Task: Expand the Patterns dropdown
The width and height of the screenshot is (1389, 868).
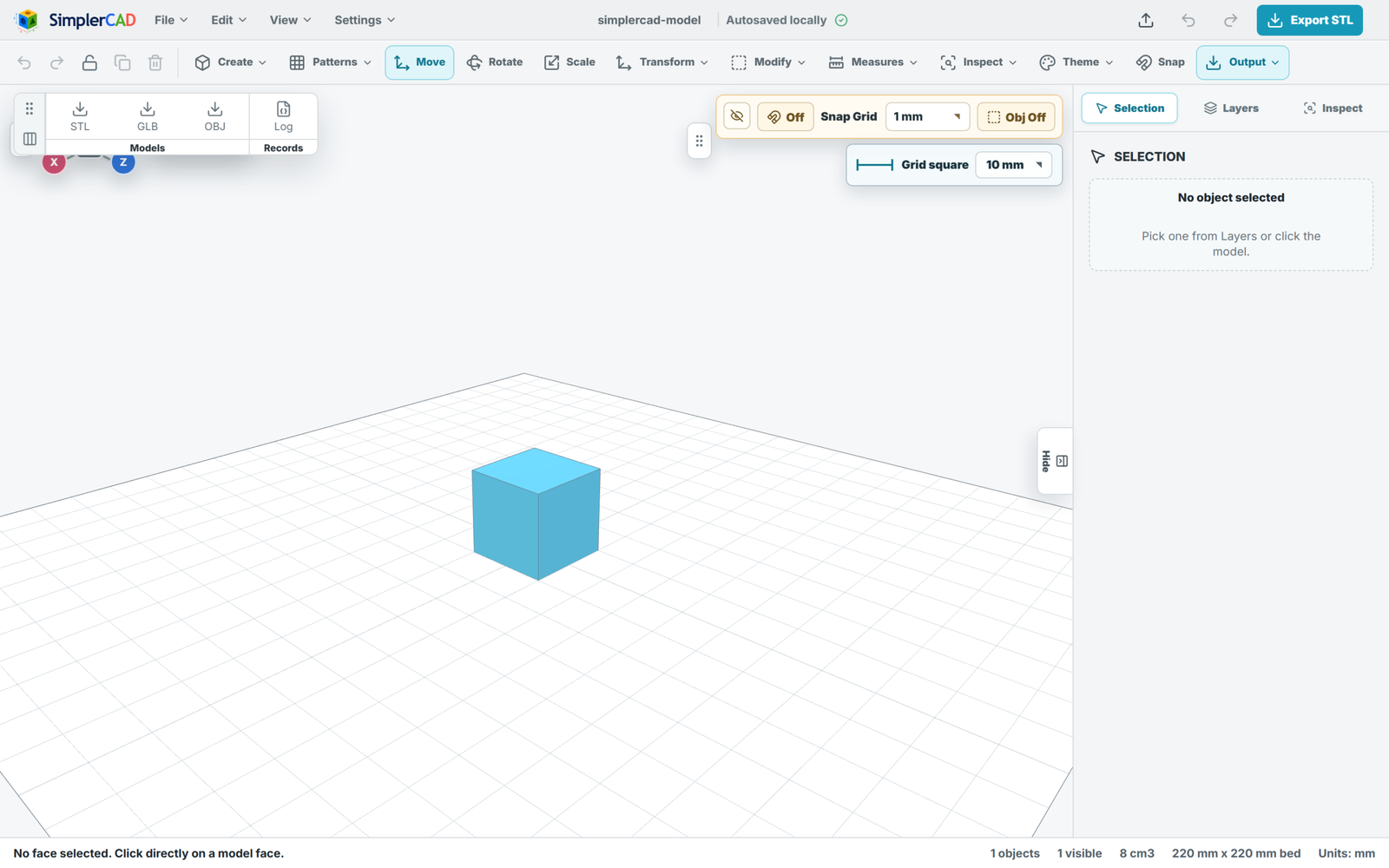Action: [330, 62]
